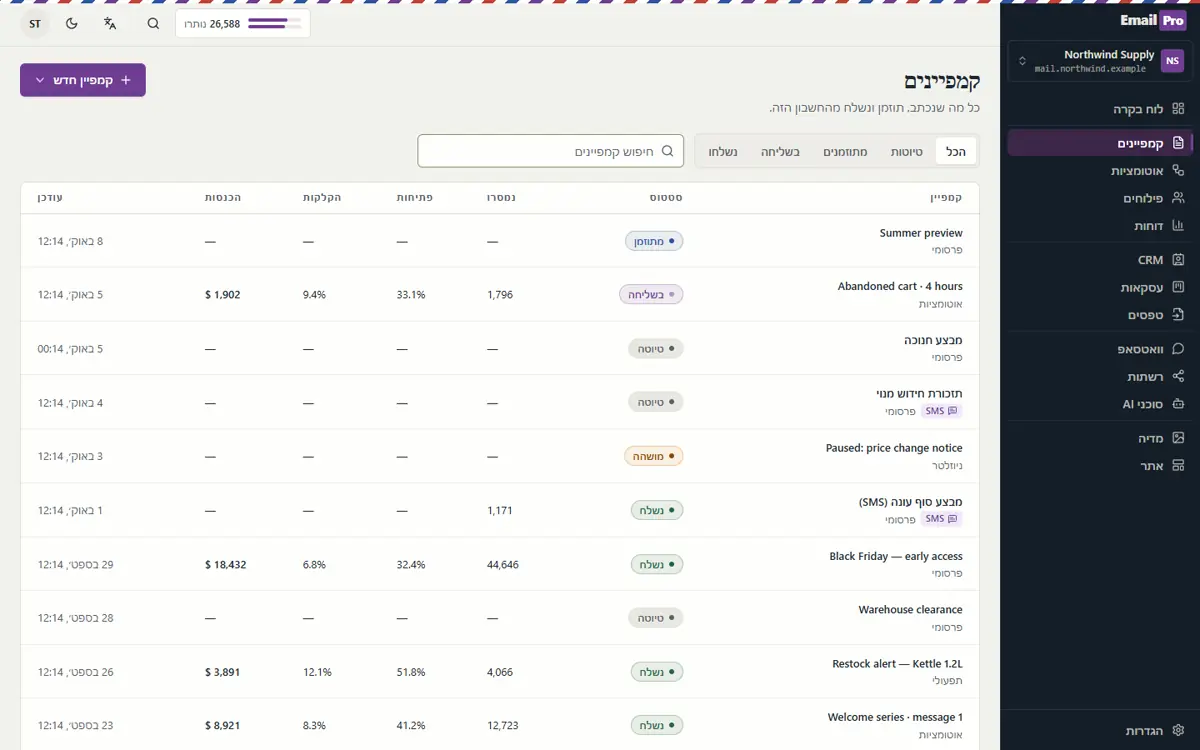Open the language translate icon
1200x750 pixels.
click(110, 24)
